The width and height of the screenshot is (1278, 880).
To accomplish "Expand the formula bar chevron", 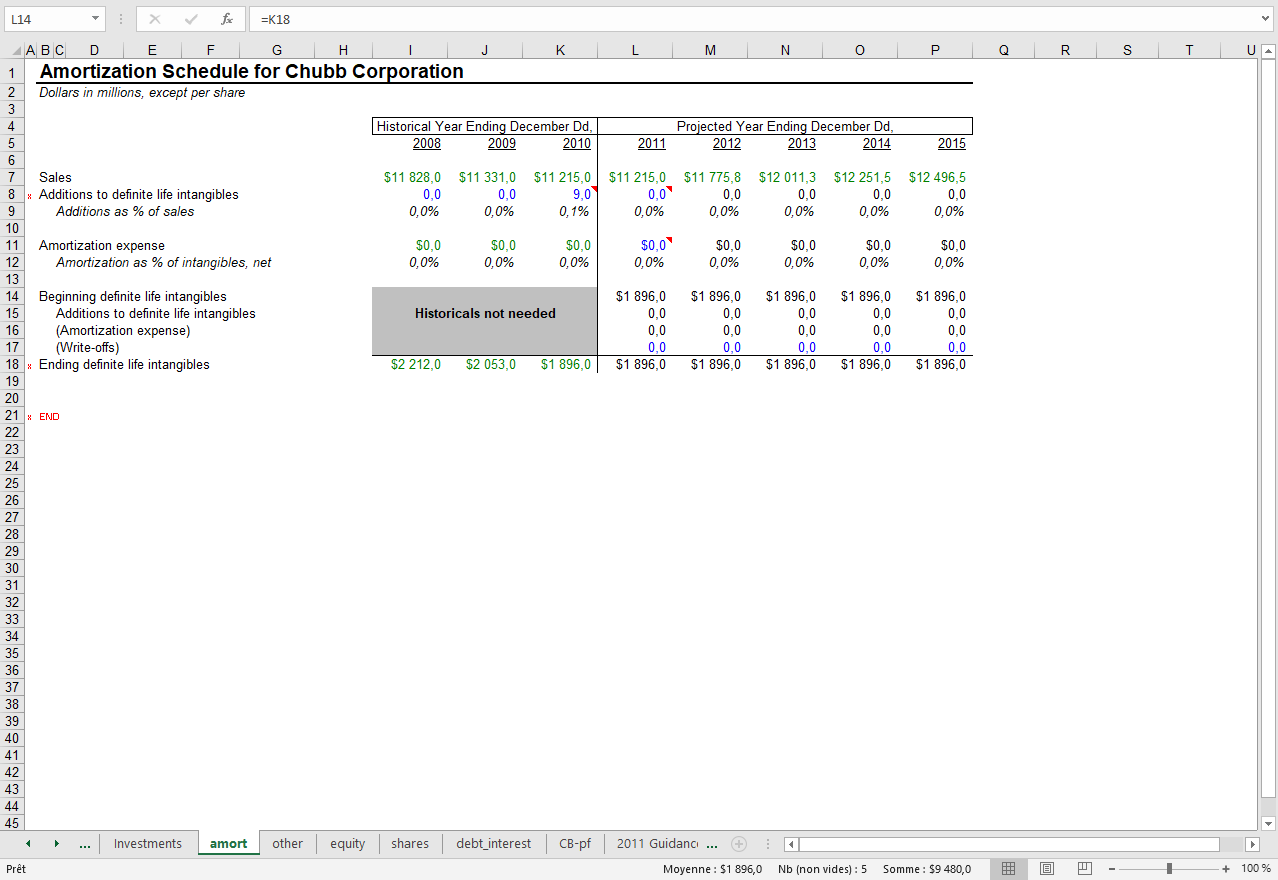I will (x=1266, y=18).
